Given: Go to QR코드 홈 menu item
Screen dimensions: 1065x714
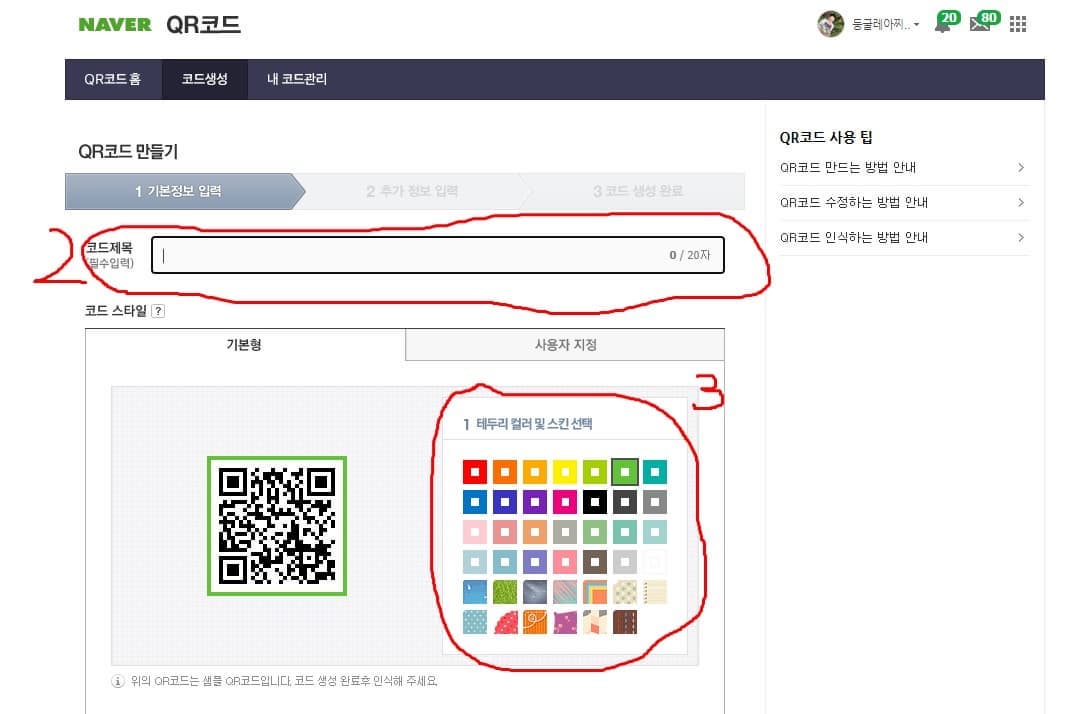Looking at the screenshot, I should [113, 78].
